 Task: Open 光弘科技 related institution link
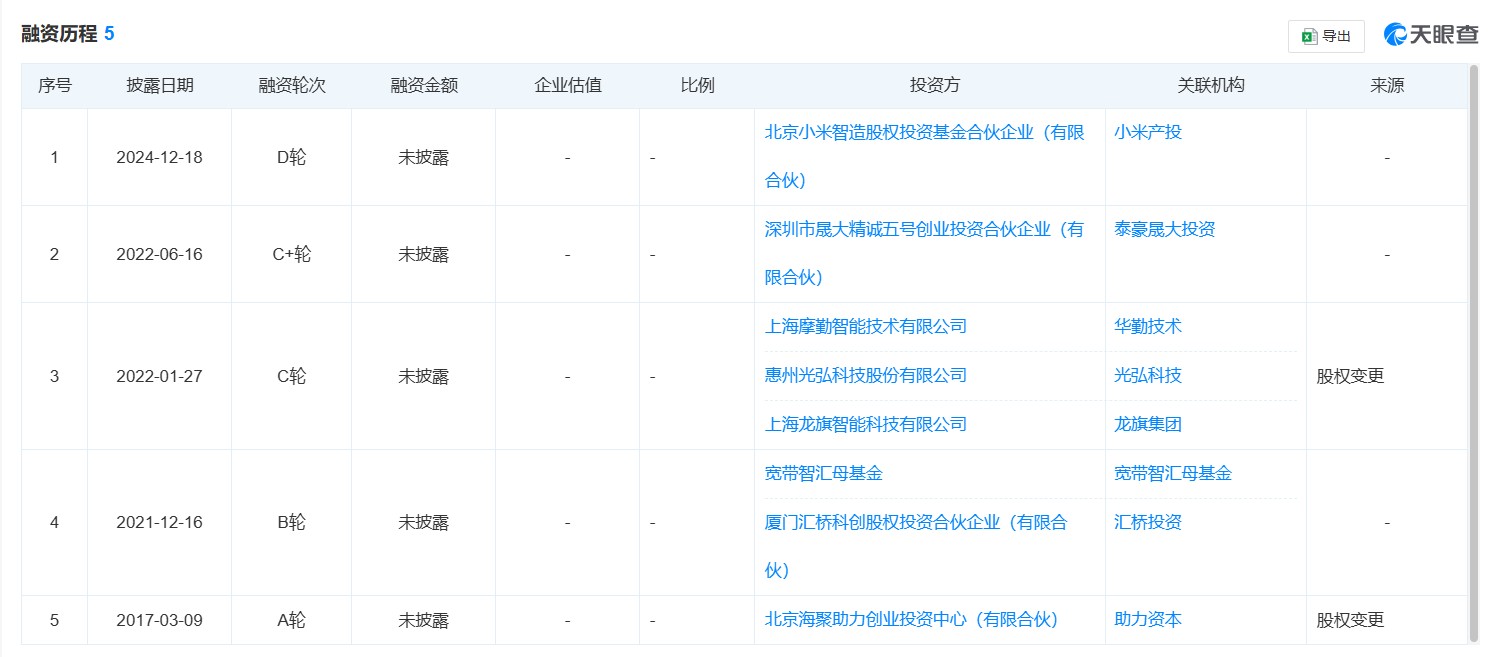[x=1148, y=375]
